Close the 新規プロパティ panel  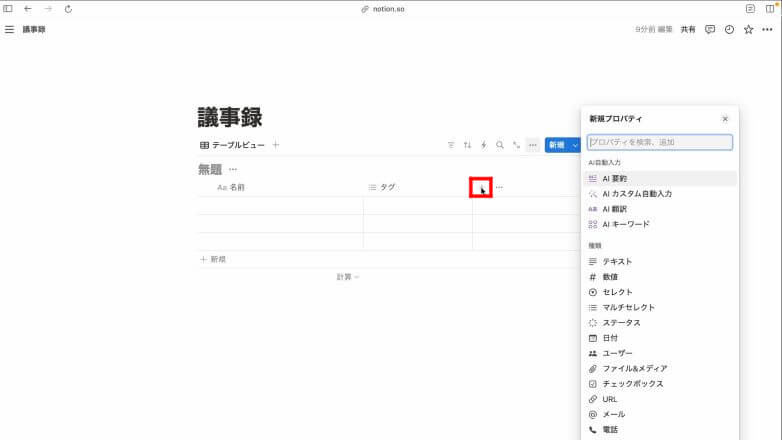(725, 119)
